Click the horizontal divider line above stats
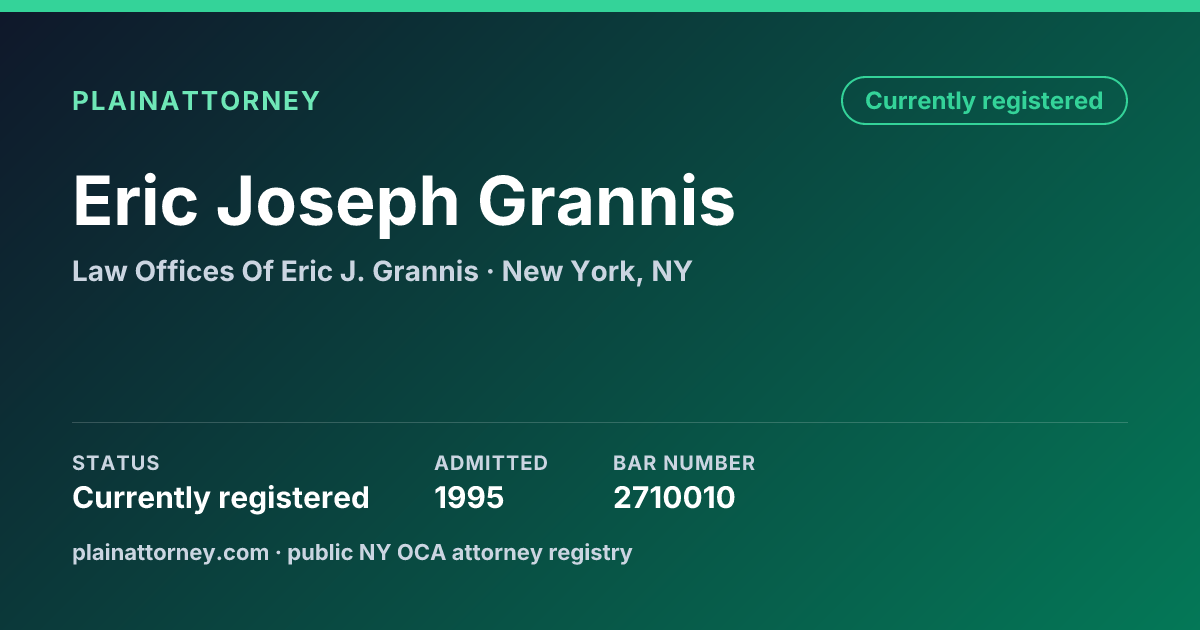 coord(600,422)
